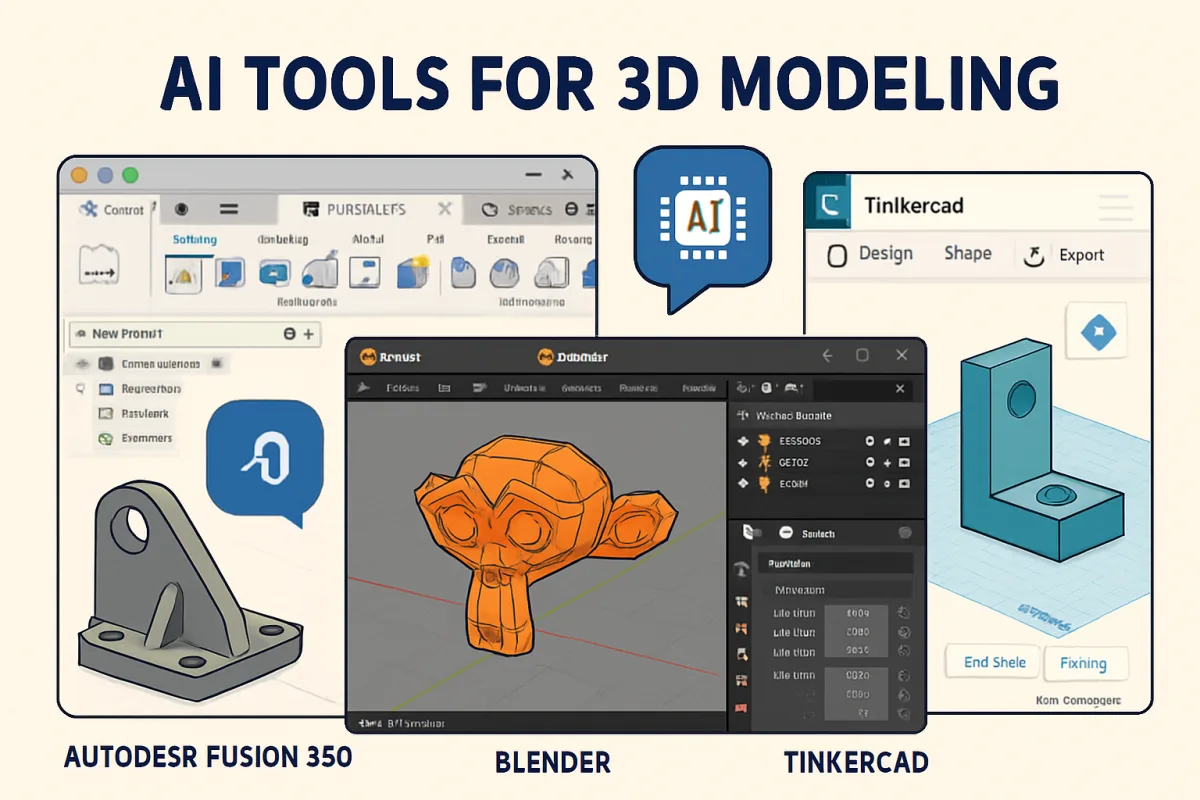Toggle the circle visibility dot for EESSOOS
1200x800 pixels.
[x=870, y=441]
